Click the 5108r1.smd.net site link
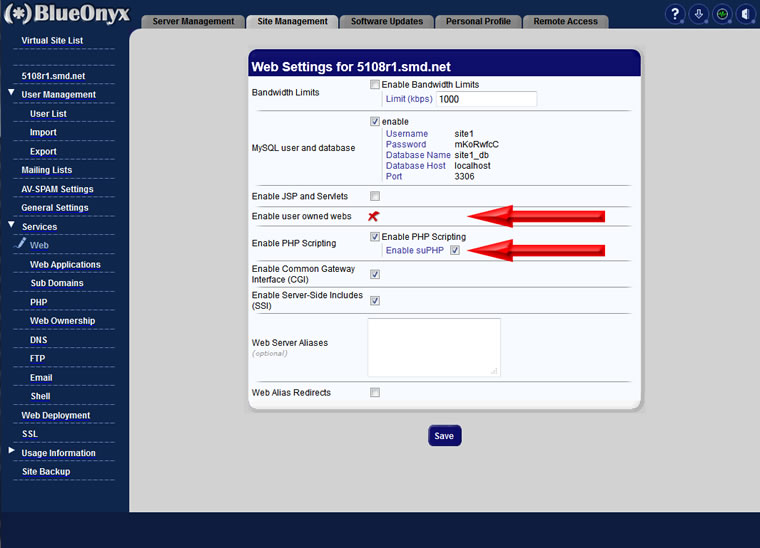 click(53, 76)
